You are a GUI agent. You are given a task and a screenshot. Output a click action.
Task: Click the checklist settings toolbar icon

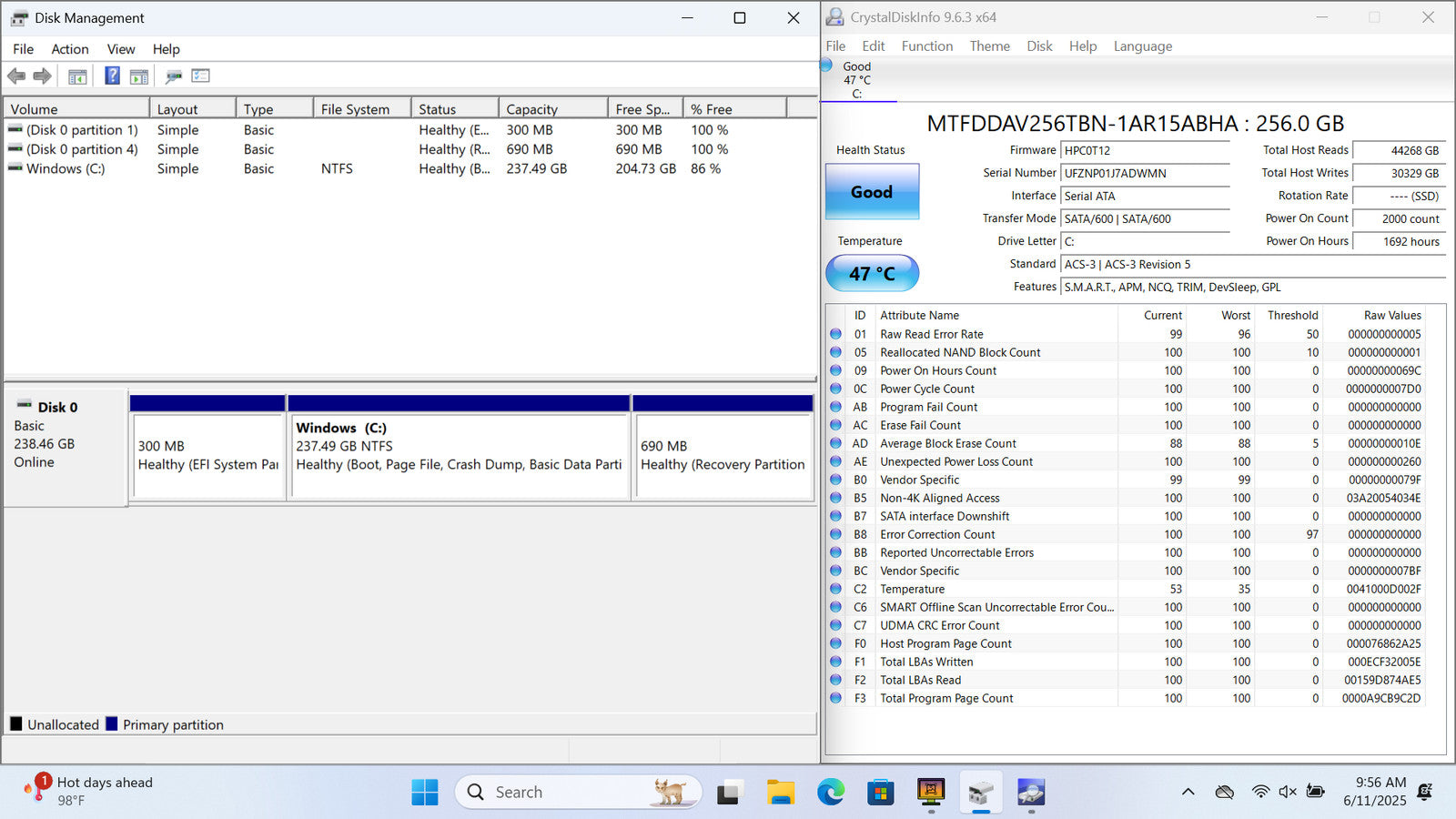201,76
